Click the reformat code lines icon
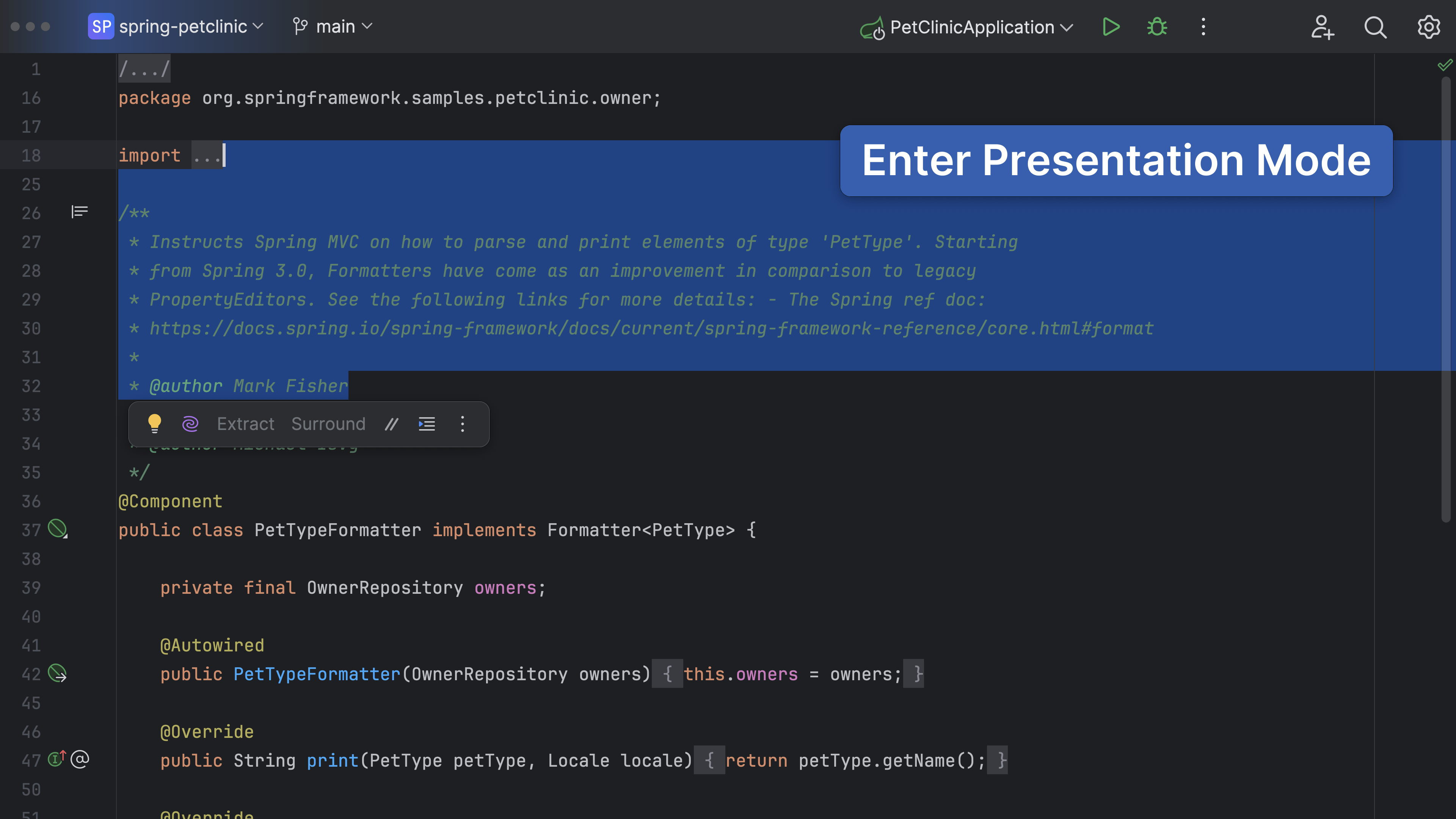Image resolution: width=1456 pixels, height=819 pixels. (x=427, y=424)
